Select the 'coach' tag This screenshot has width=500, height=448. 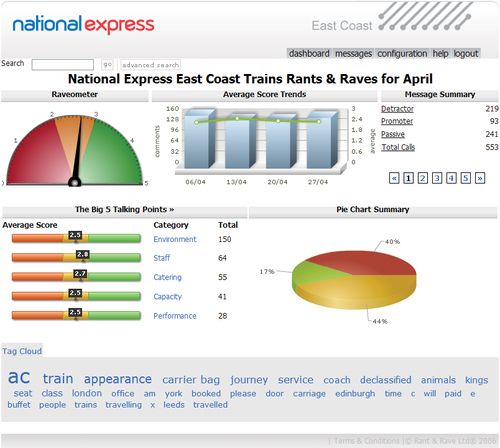pos(337,380)
